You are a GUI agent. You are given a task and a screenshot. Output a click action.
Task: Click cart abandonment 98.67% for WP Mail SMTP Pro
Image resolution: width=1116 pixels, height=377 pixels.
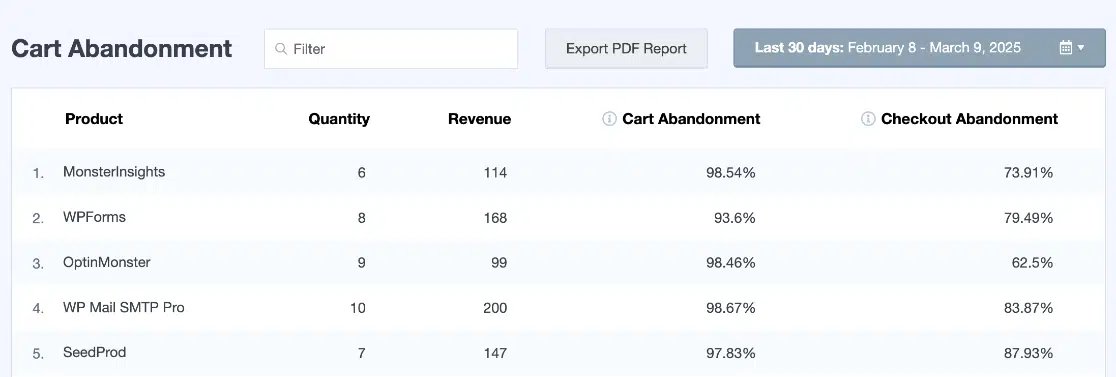pos(730,308)
